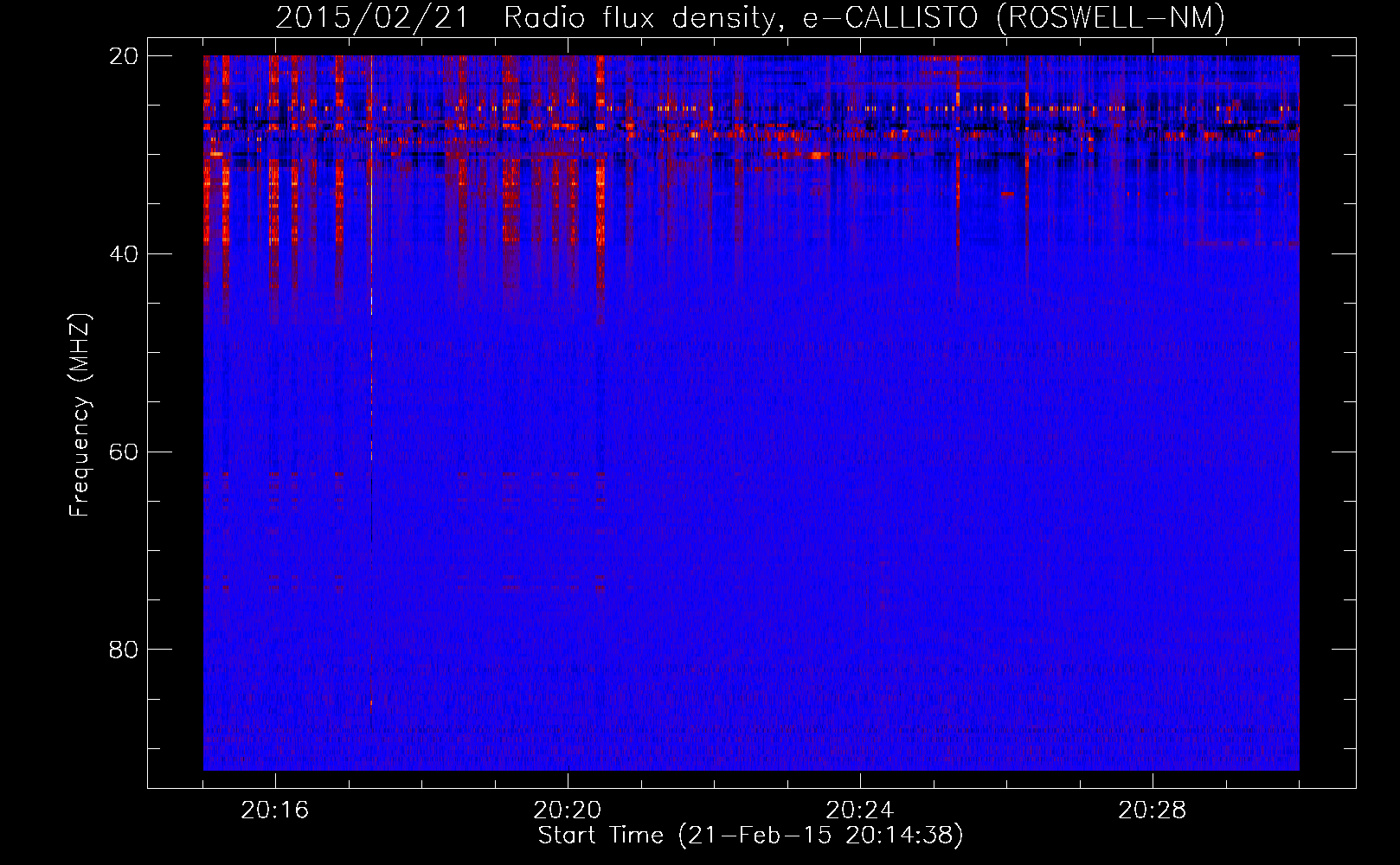Click the 20:24 time tick label

point(860,811)
